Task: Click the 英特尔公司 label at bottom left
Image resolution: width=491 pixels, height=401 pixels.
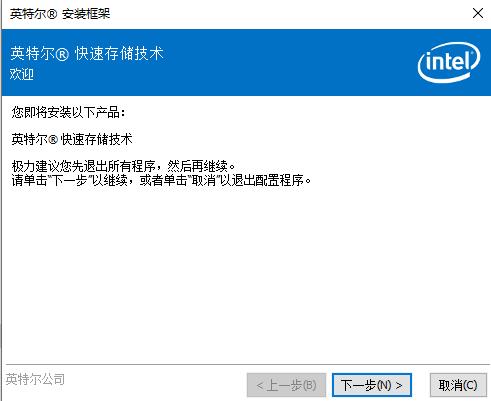Action: point(35,379)
